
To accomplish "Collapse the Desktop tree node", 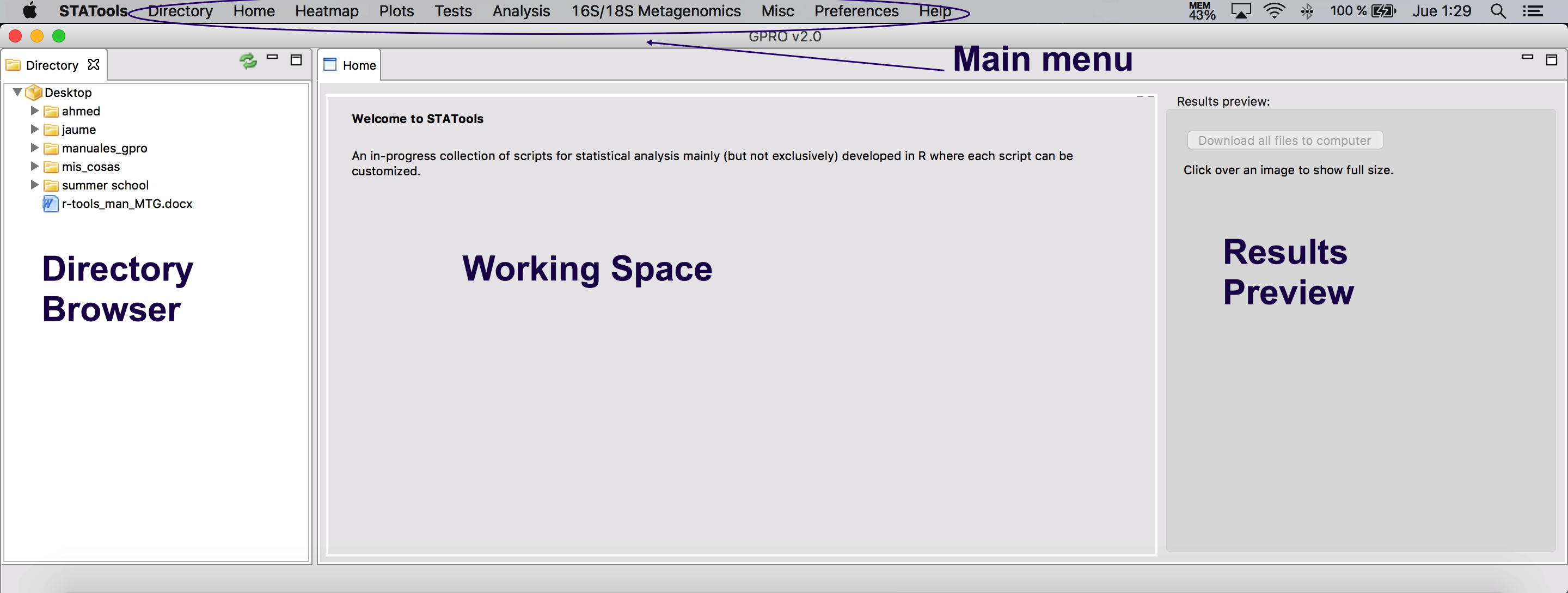I will 17,93.
